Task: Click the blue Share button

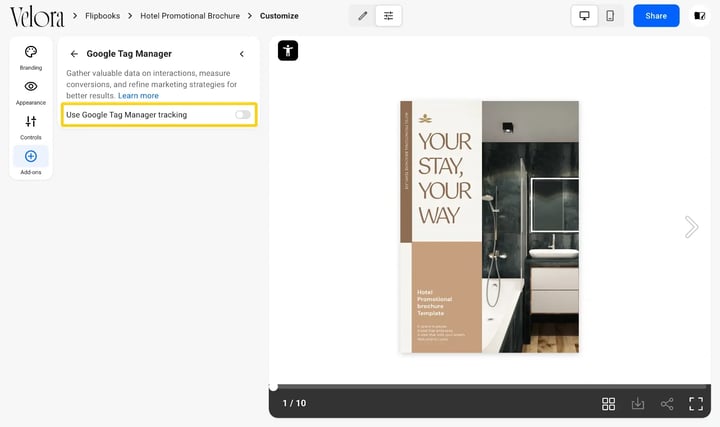Action: tap(656, 16)
